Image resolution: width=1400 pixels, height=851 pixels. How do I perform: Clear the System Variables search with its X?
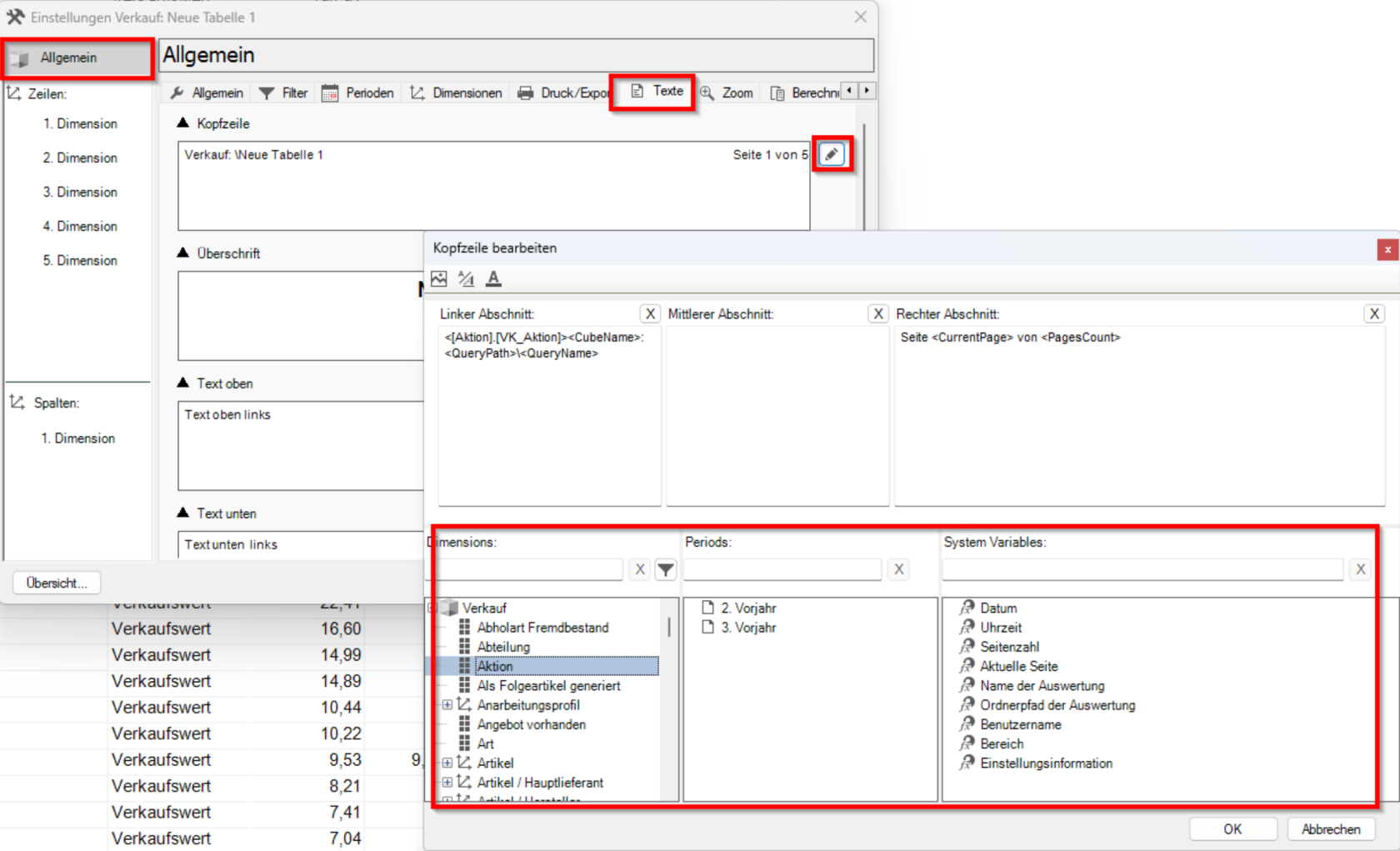pyautogui.click(x=1360, y=569)
